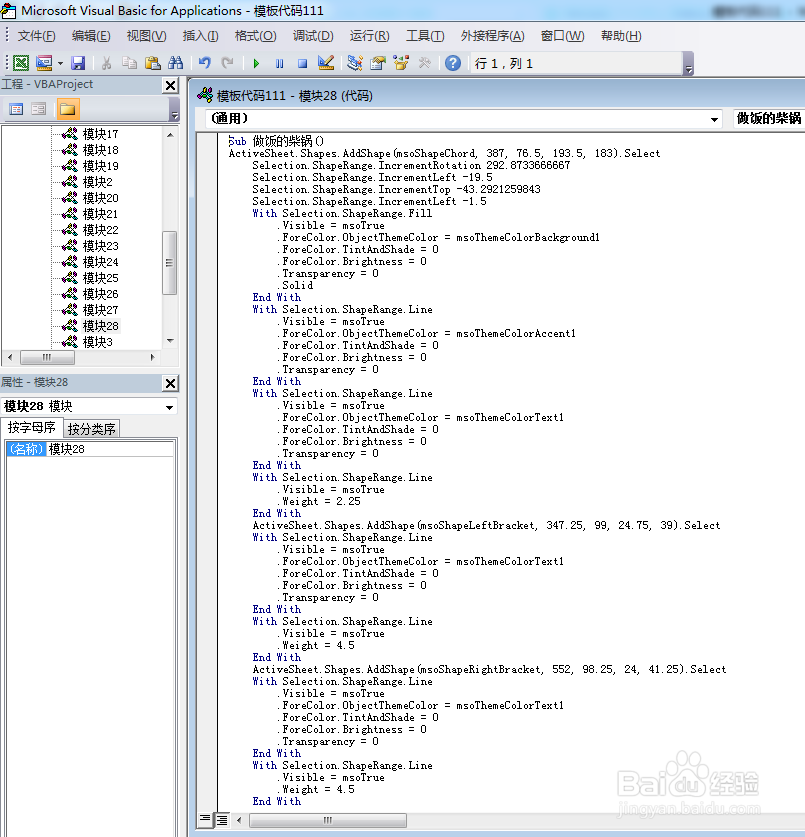Click the View Code icon in project panel
Screen dimensions: 805x837
[x=17, y=109]
